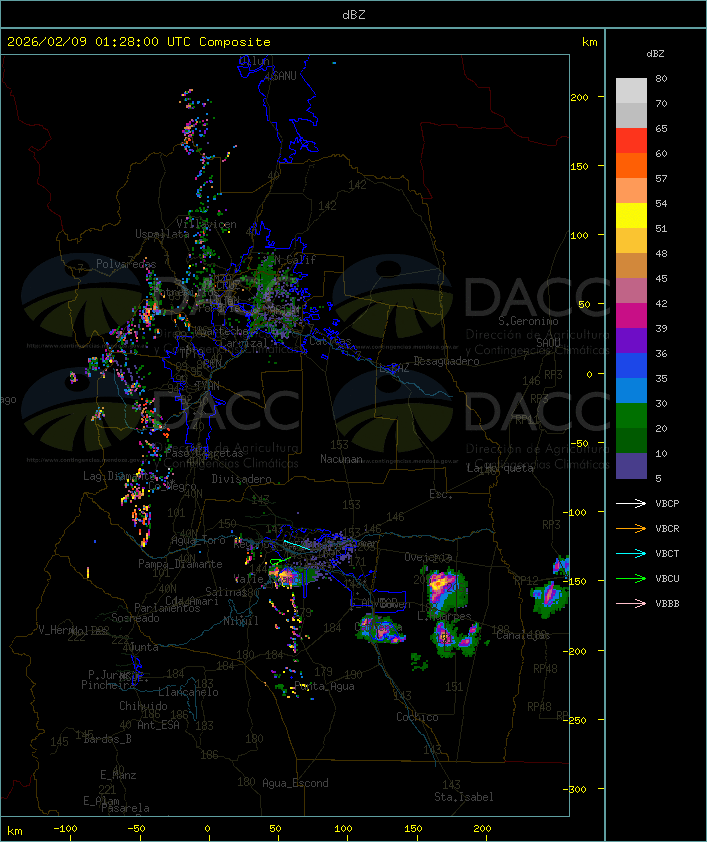The image size is (707, 842).
Task: Click the Uspallata map label
Action: [162, 234]
